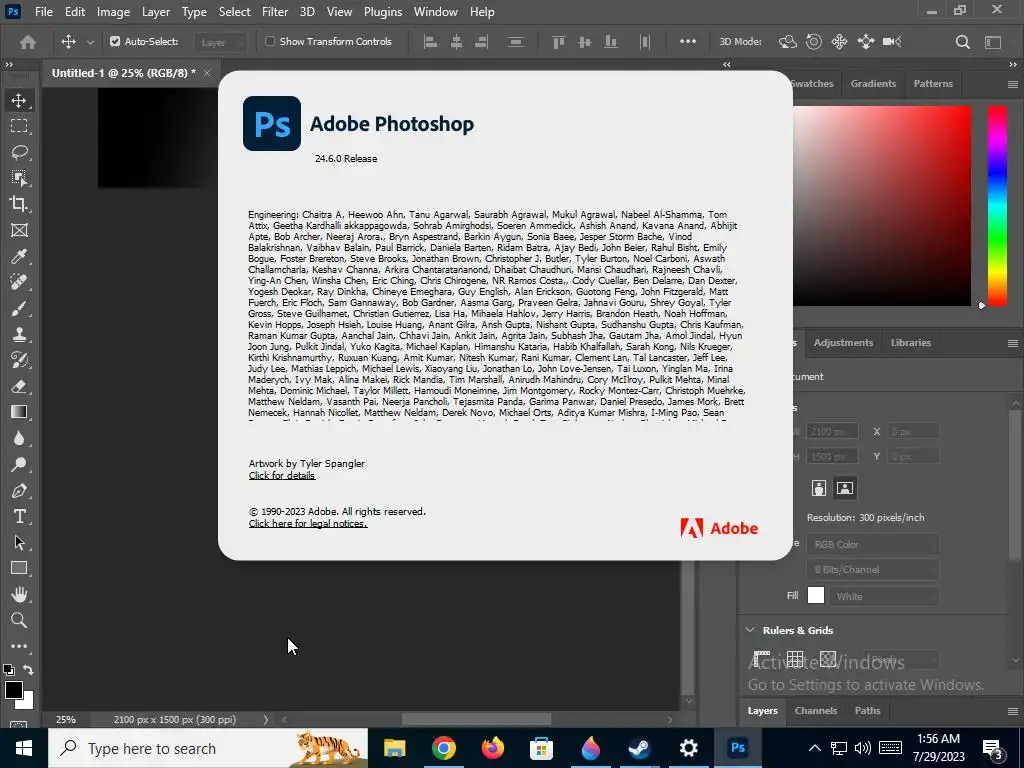Select the Move tool
The width and height of the screenshot is (1024, 768).
(x=19, y=100)
